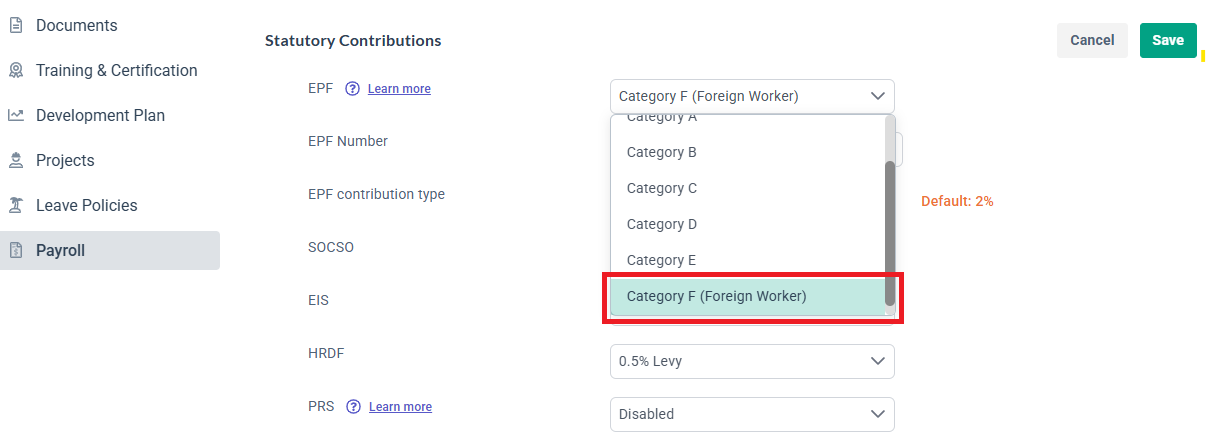Click the Cancel button
Image resolution: width=1209 pixels, height=445 pixels.
(1092, 40)
